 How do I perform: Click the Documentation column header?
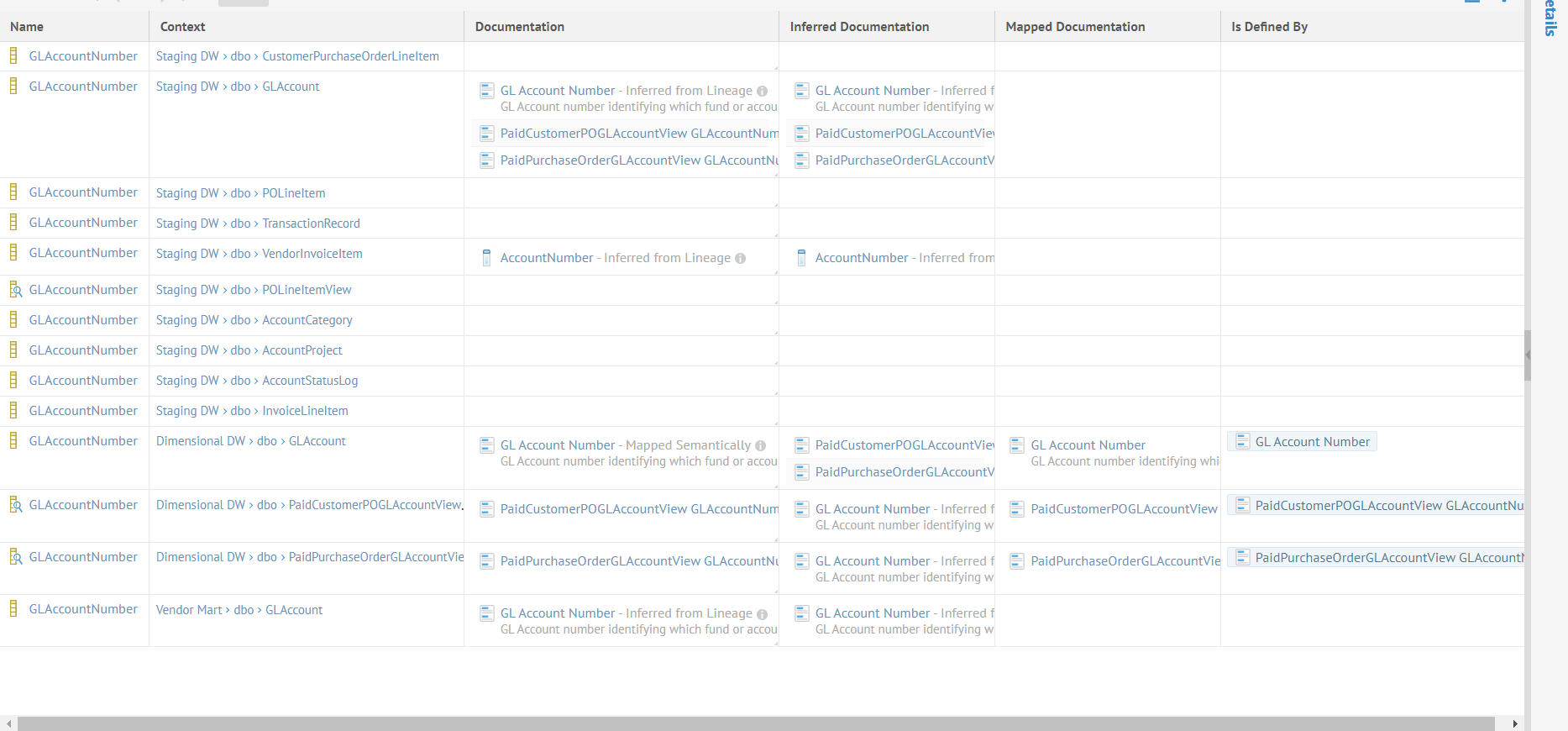click(520, 27)
